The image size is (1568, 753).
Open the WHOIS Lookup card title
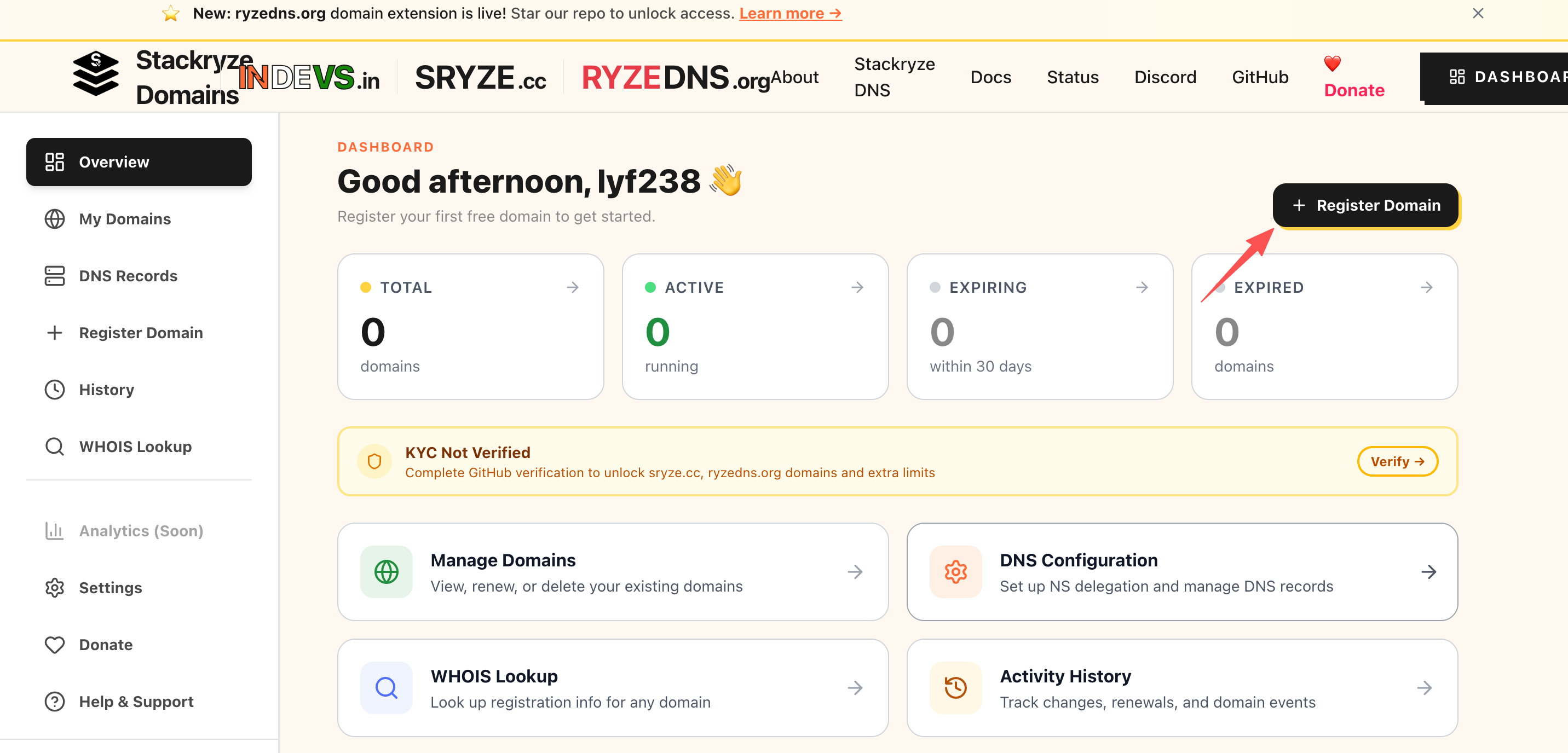(x=494, y=676)
